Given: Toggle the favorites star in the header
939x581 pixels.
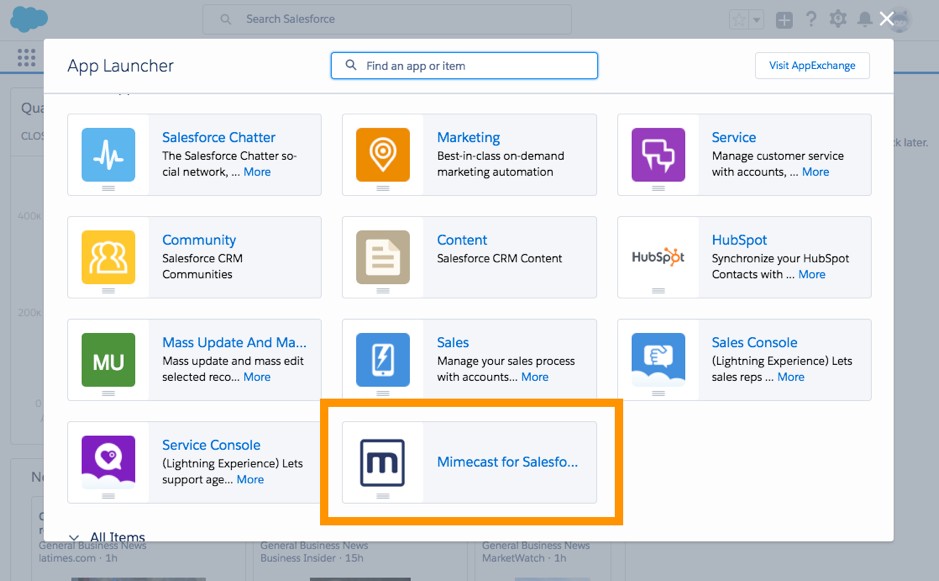Looking at the screenshot, I should tap(737, 18).
